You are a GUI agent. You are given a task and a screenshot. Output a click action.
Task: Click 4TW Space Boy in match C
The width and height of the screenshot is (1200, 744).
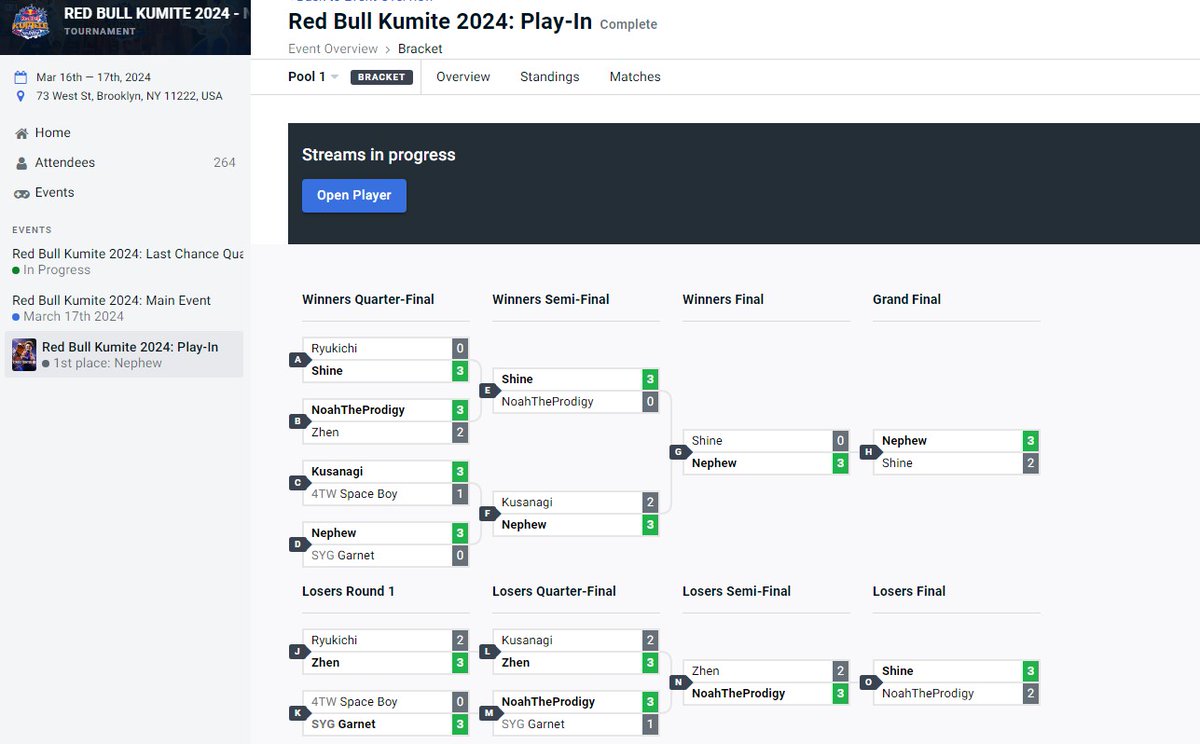[x=354, y=494]
